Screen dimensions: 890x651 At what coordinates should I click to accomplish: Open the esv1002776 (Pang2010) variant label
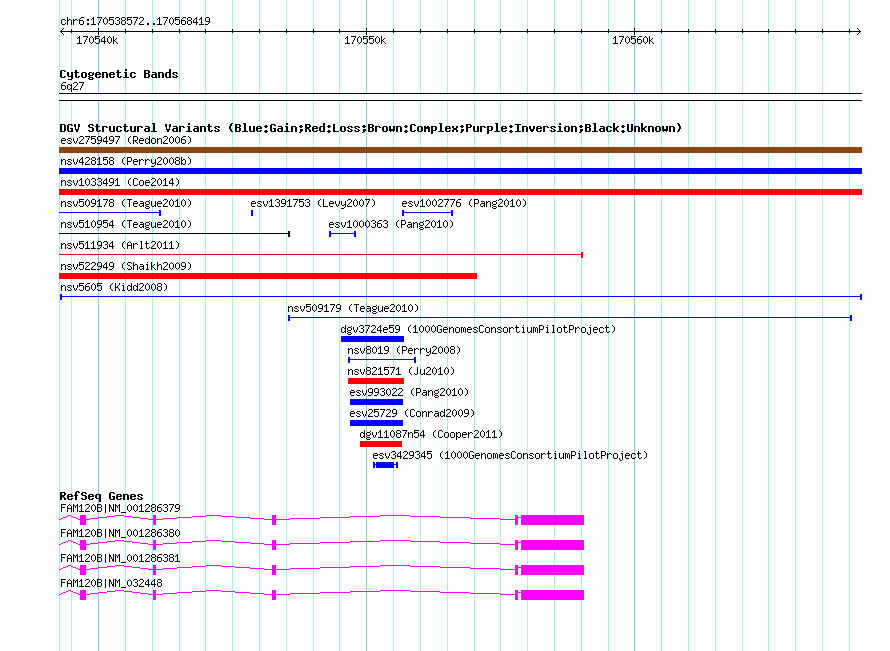click(x=464, y=203)
